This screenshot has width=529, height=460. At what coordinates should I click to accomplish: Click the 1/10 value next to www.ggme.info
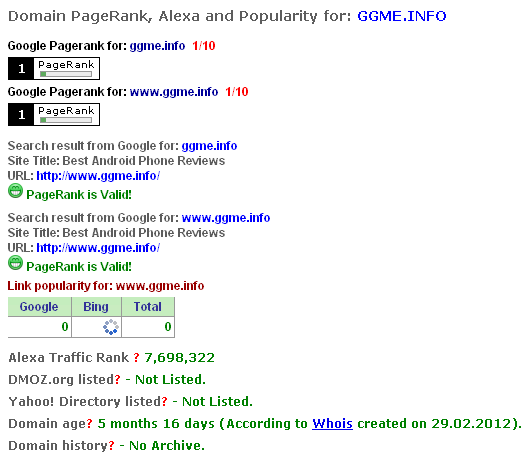point(237,92)
